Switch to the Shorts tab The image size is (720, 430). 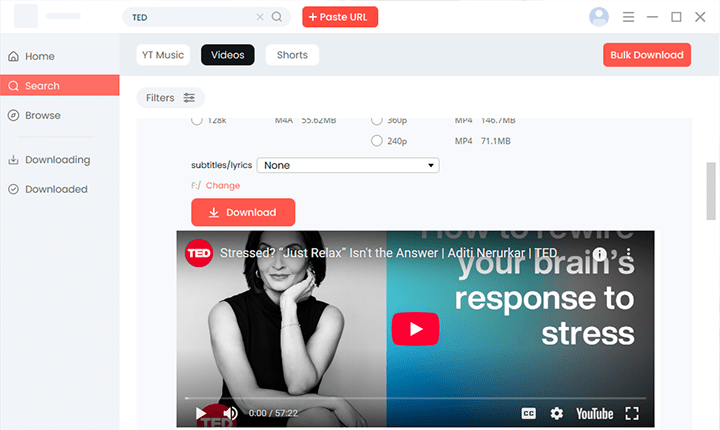click(292, 55)
